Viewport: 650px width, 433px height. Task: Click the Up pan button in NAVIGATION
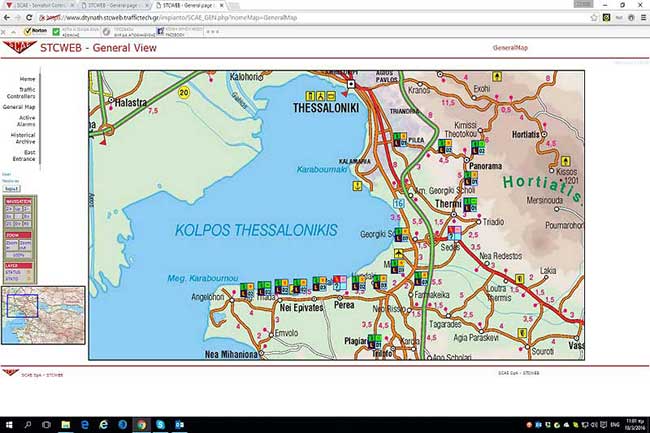[18, 209]
